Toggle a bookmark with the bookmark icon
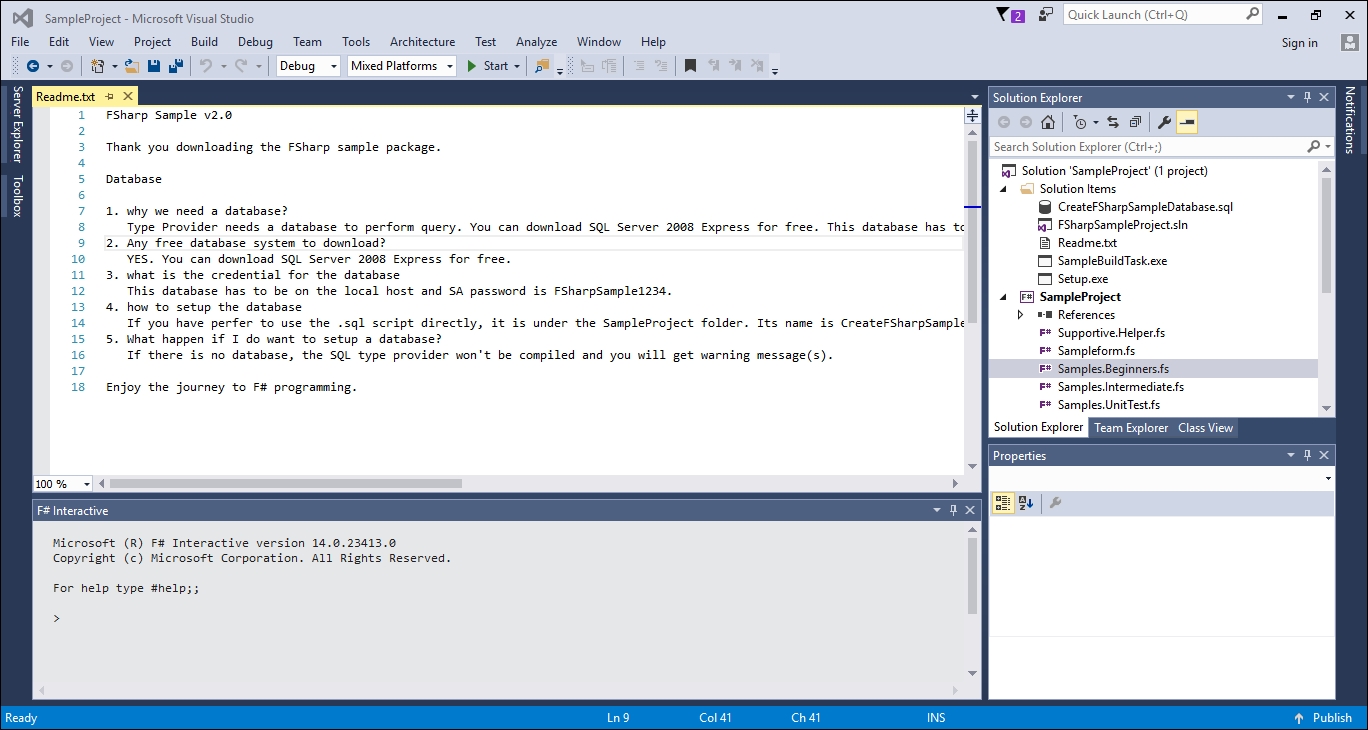This screenshot has width=1368, height=730. click(690, 66)
